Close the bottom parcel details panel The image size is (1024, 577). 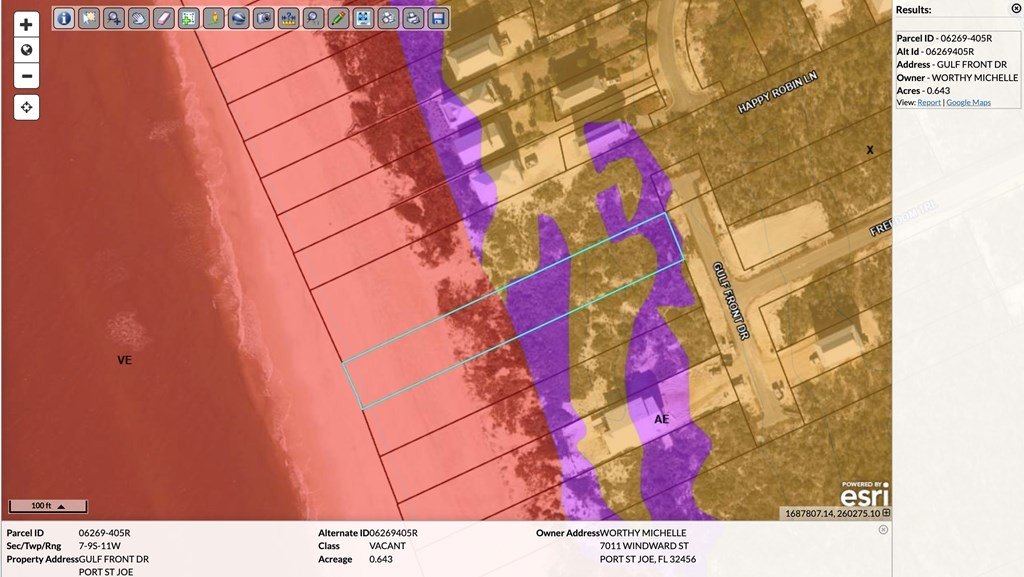point(883,530)
